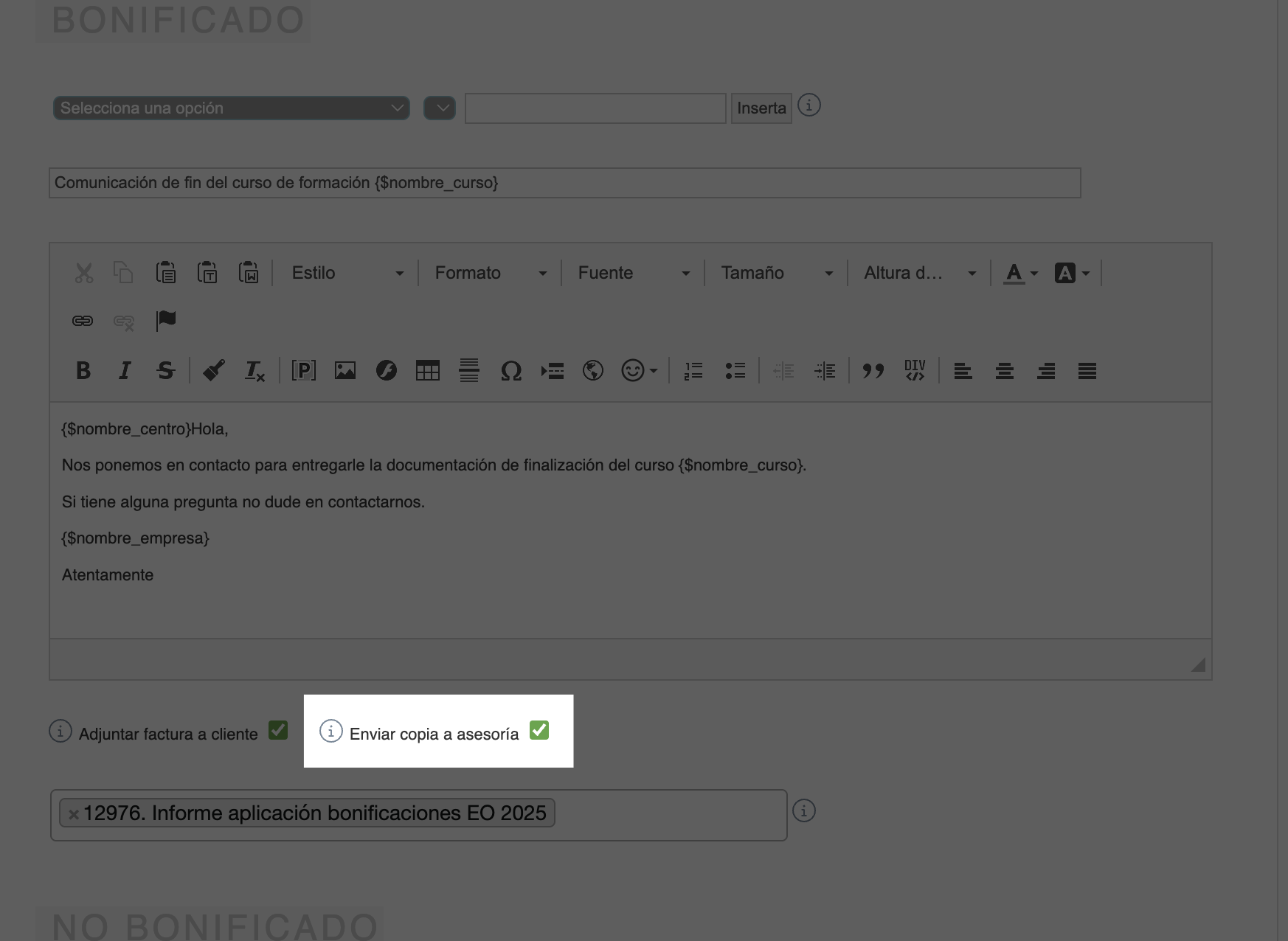The image size is (1288, 941).
Task: Apply block quote formatting
Action: pyautogui.click(x=873, y=370)
